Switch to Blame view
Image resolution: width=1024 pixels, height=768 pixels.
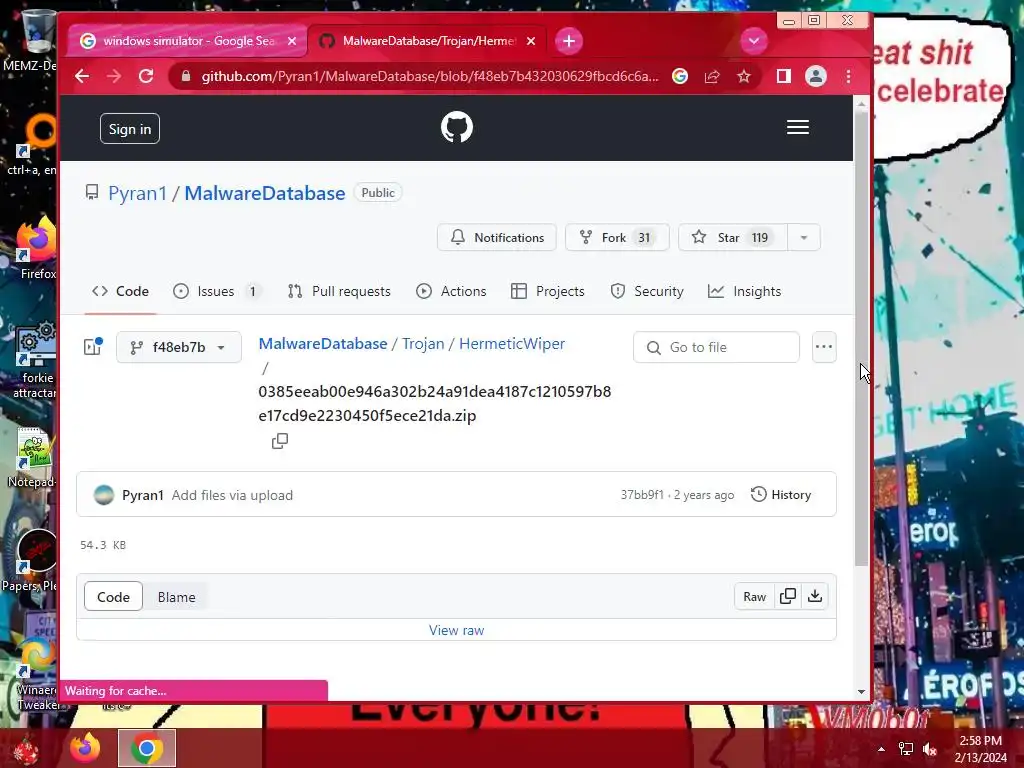point(176,597)
